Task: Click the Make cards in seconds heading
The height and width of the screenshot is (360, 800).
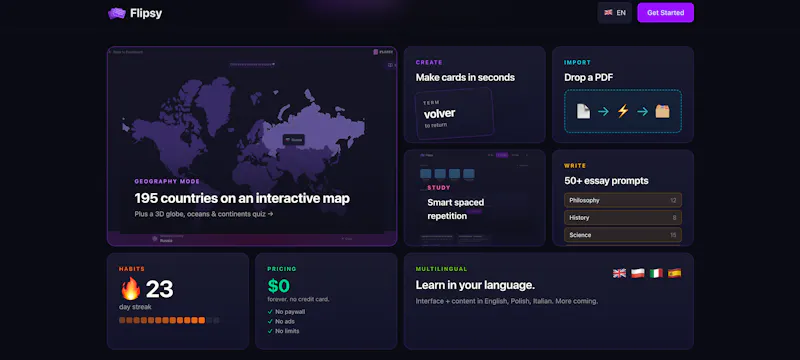Action: (465, 78)
